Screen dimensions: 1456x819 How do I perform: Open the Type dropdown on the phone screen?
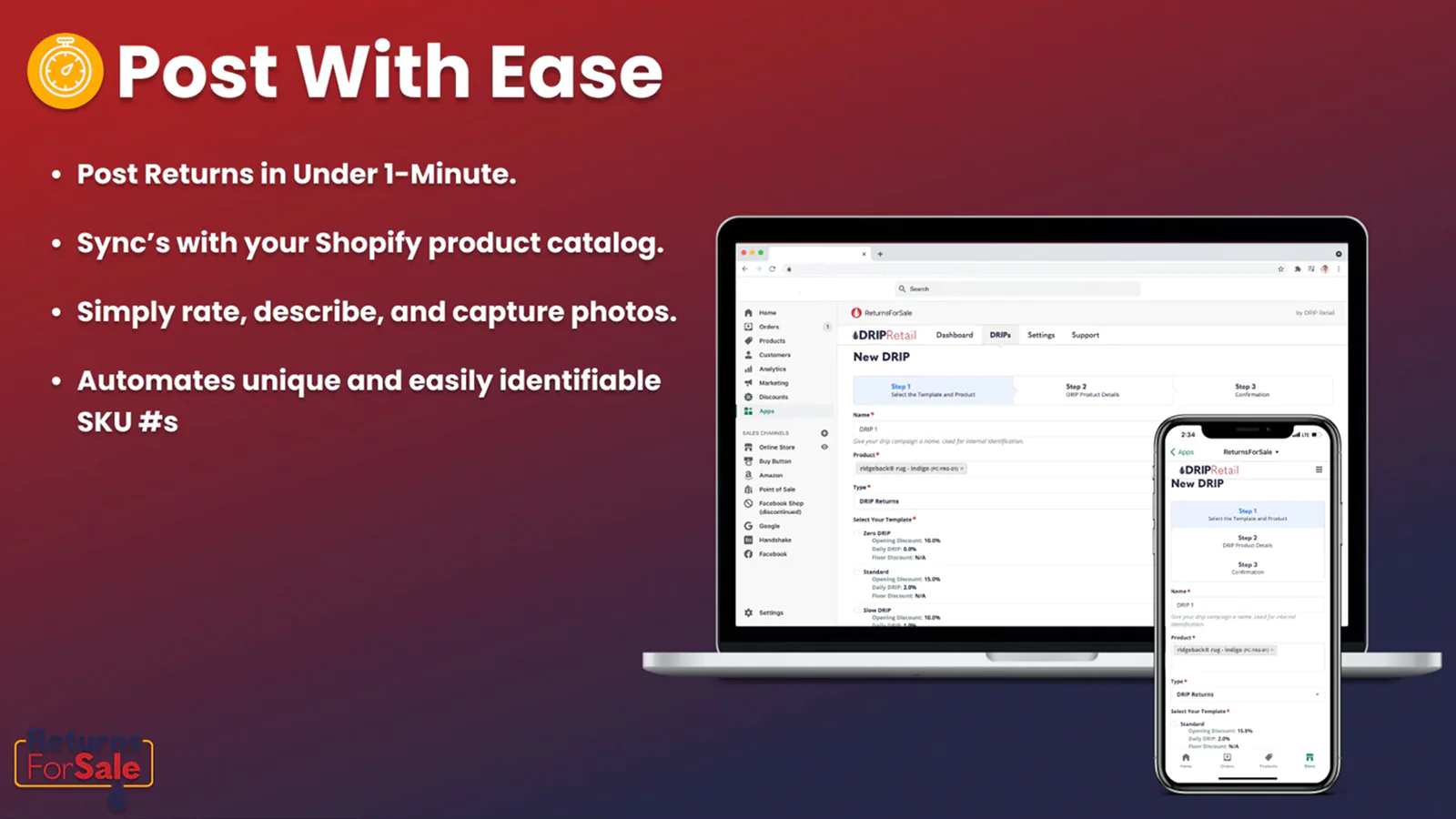(1247, 694)
